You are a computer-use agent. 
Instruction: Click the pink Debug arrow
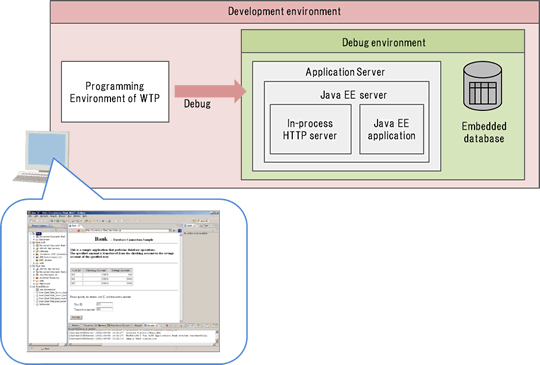(x=211, y=91)
